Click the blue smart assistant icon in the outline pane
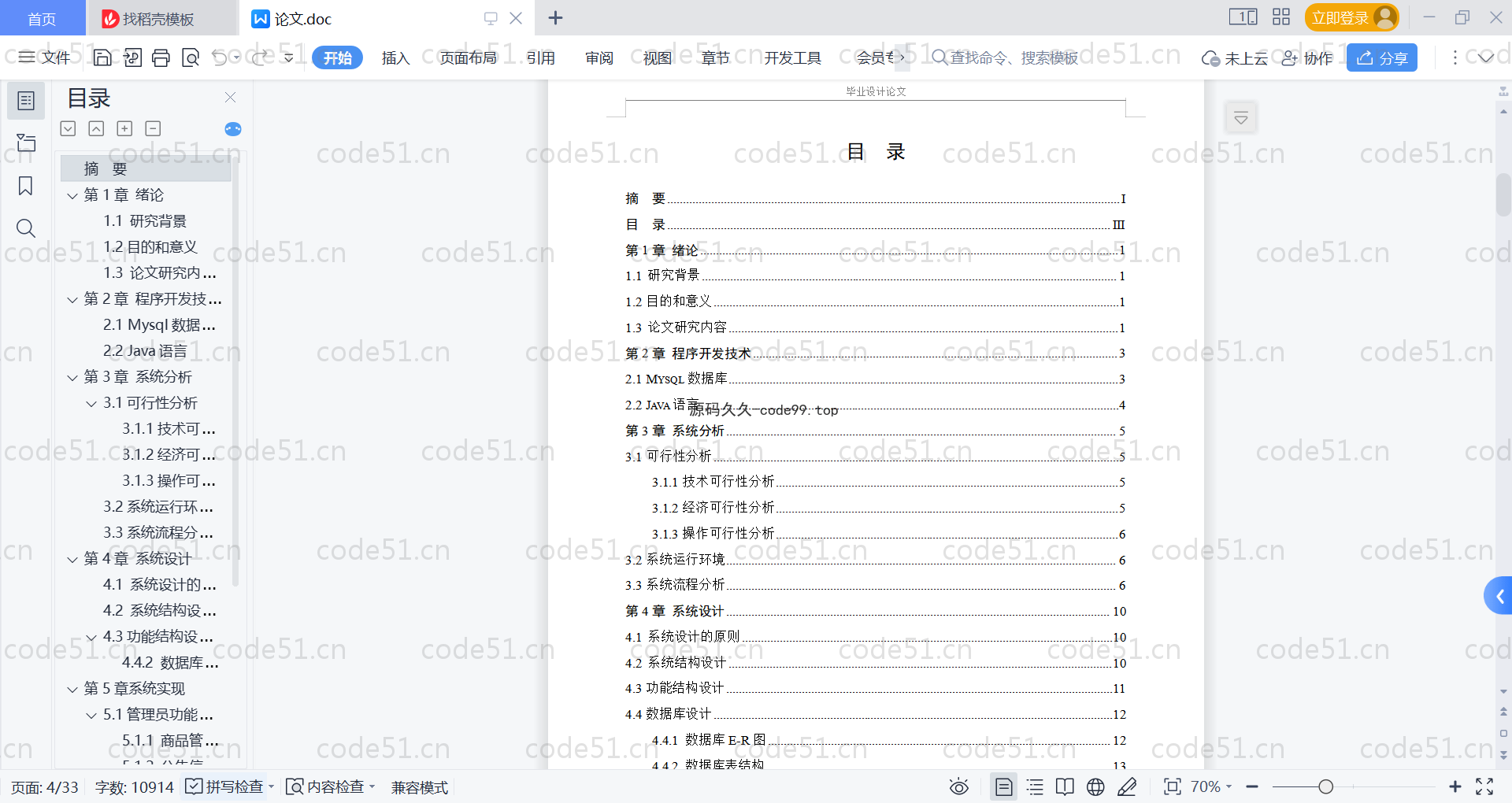 [x=233, y=129]
